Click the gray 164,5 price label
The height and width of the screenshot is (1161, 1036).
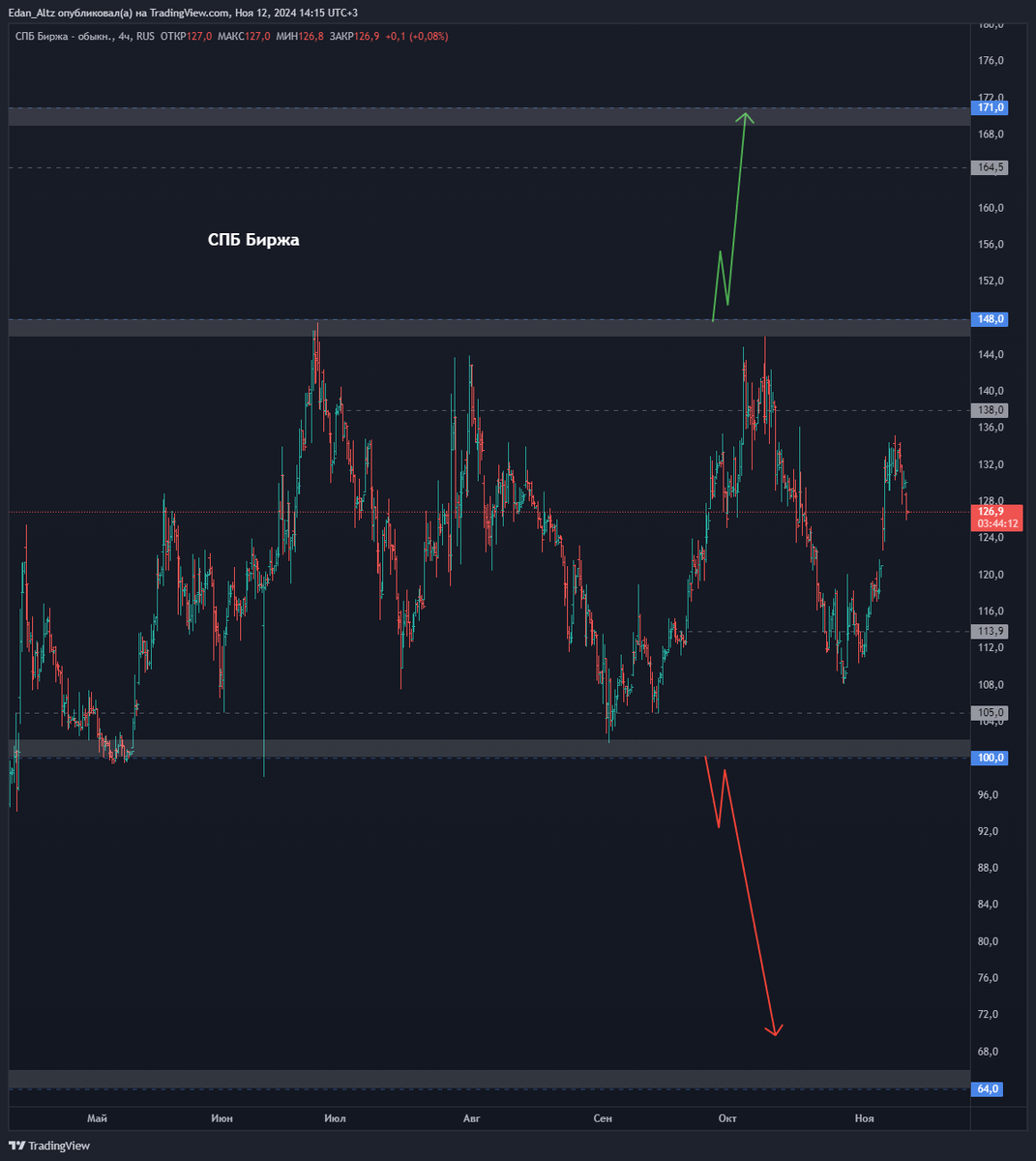[989, 167]
